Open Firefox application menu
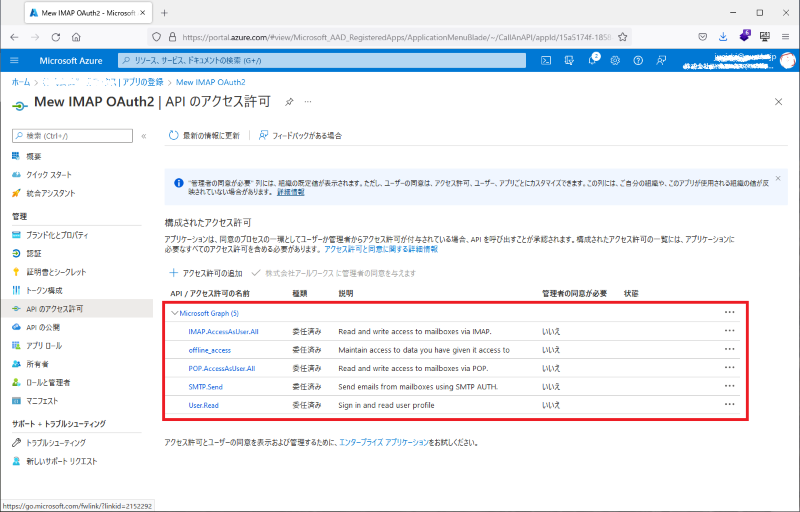 (x=785, y=37)
